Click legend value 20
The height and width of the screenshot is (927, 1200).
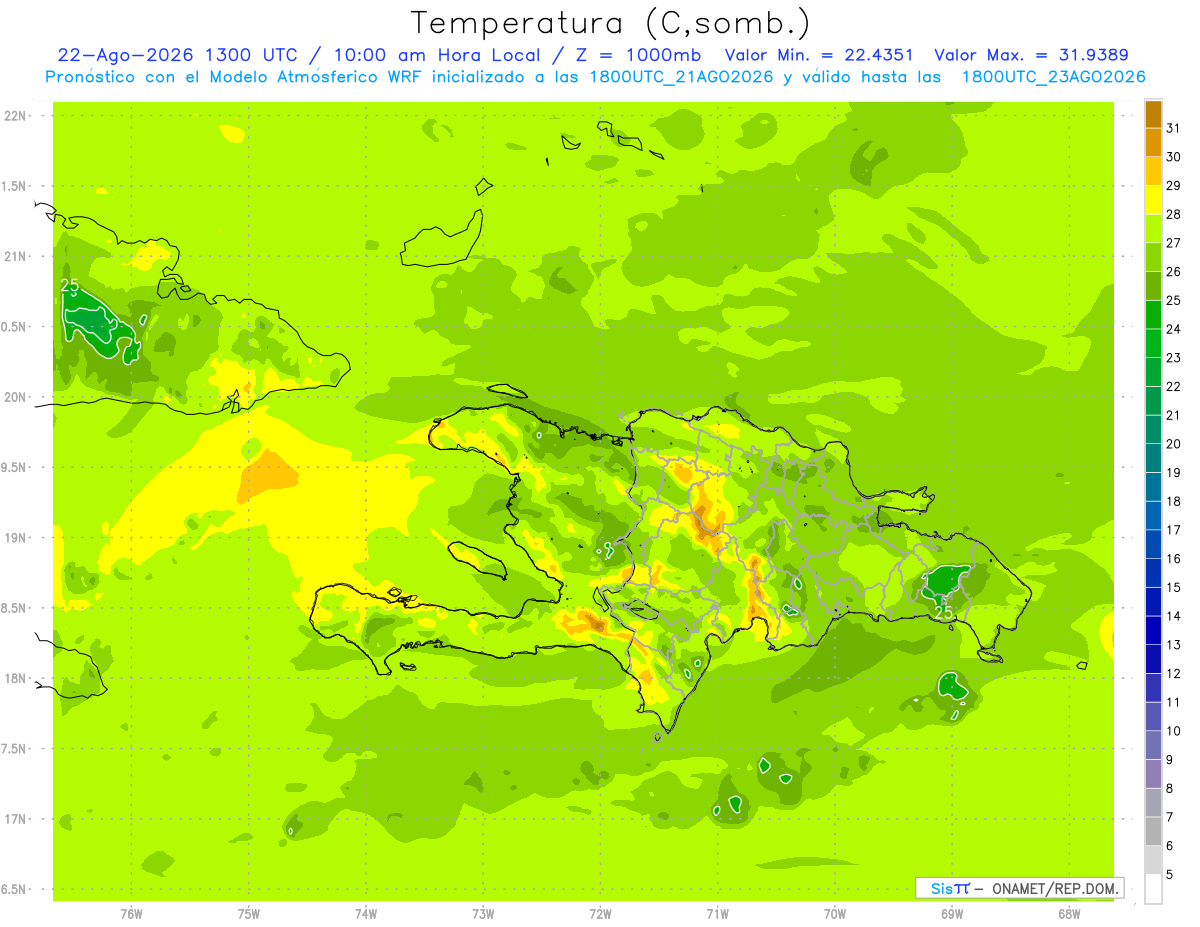click(x=1174, y=444)
